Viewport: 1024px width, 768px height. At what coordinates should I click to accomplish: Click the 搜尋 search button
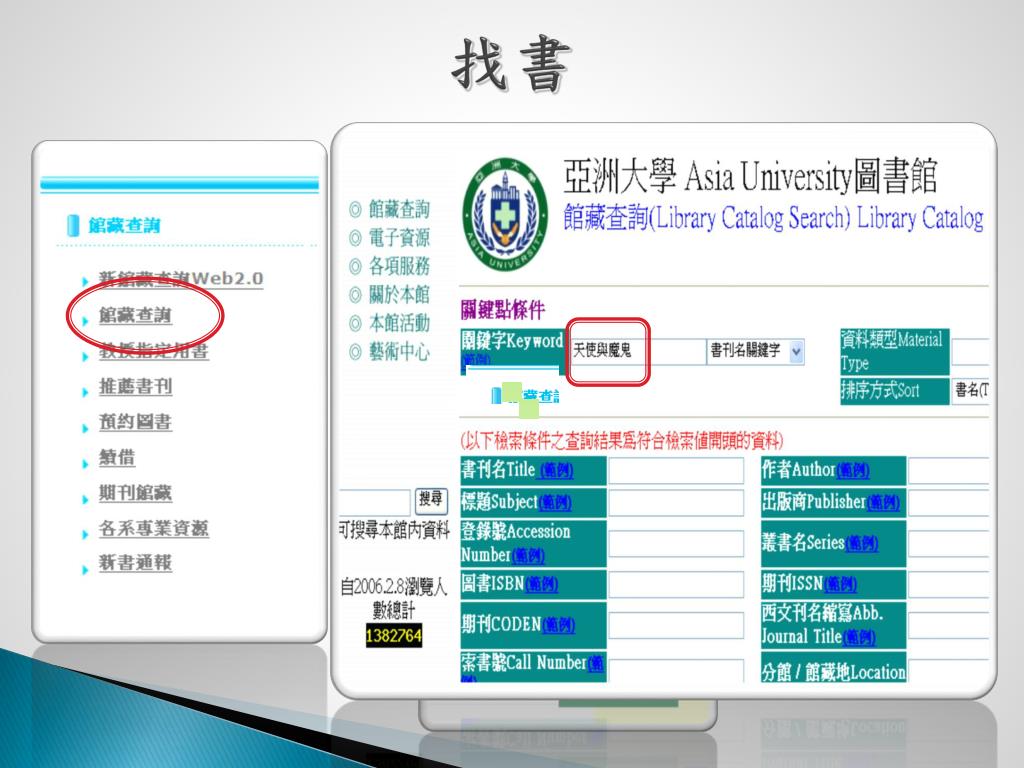(x=431, y=501)
